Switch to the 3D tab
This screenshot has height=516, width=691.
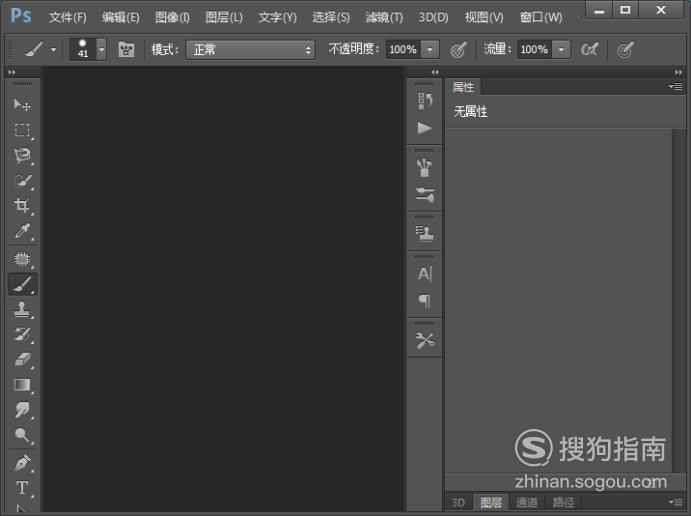tap(458, 502)
